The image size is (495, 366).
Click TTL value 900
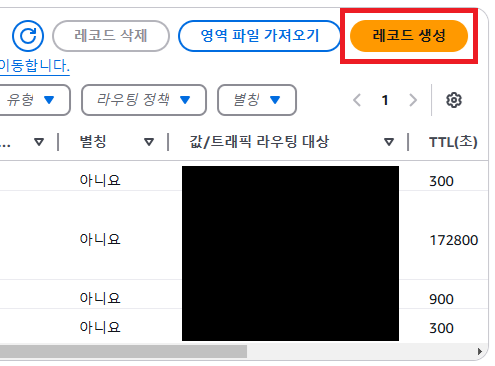(441, 299)
